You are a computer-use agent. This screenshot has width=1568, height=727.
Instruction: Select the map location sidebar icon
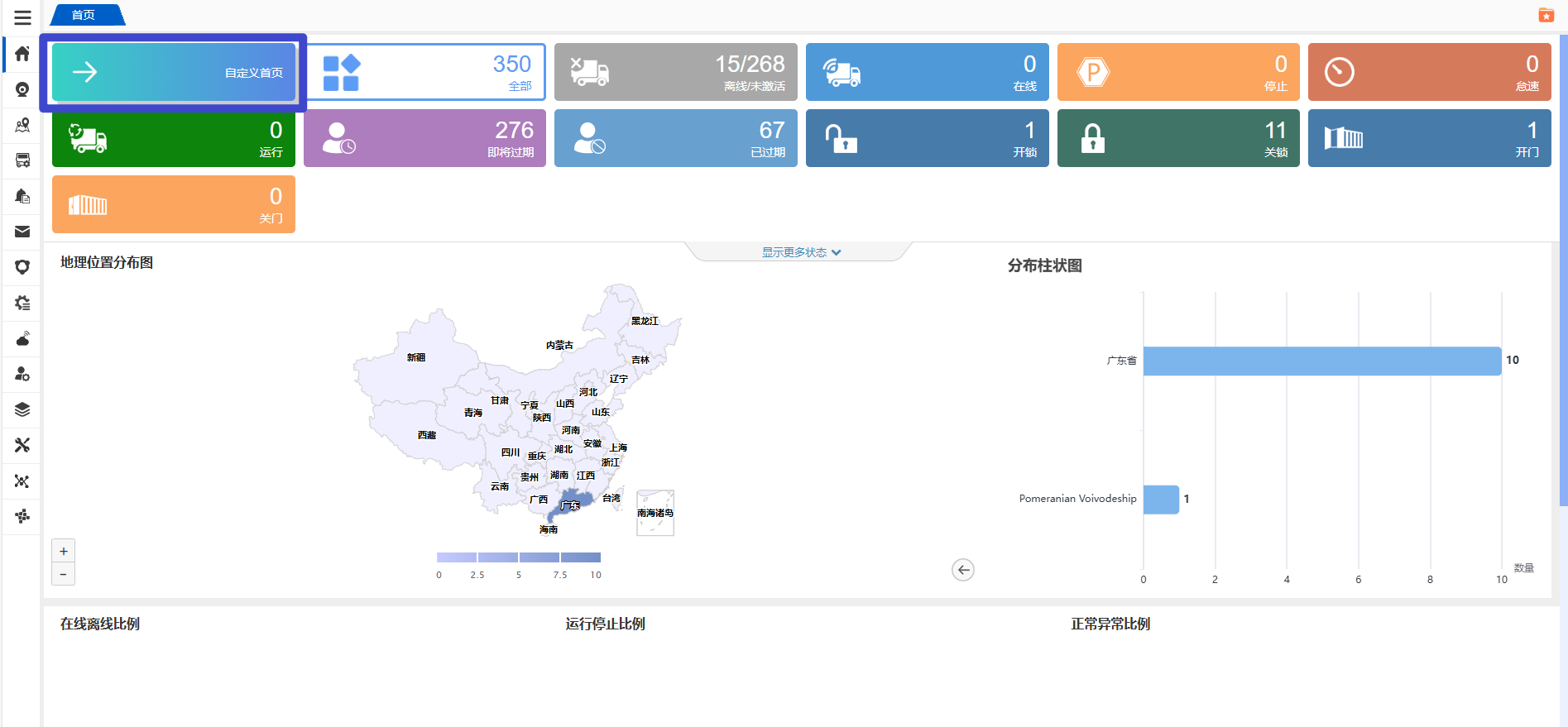click(x=22, y=125)
